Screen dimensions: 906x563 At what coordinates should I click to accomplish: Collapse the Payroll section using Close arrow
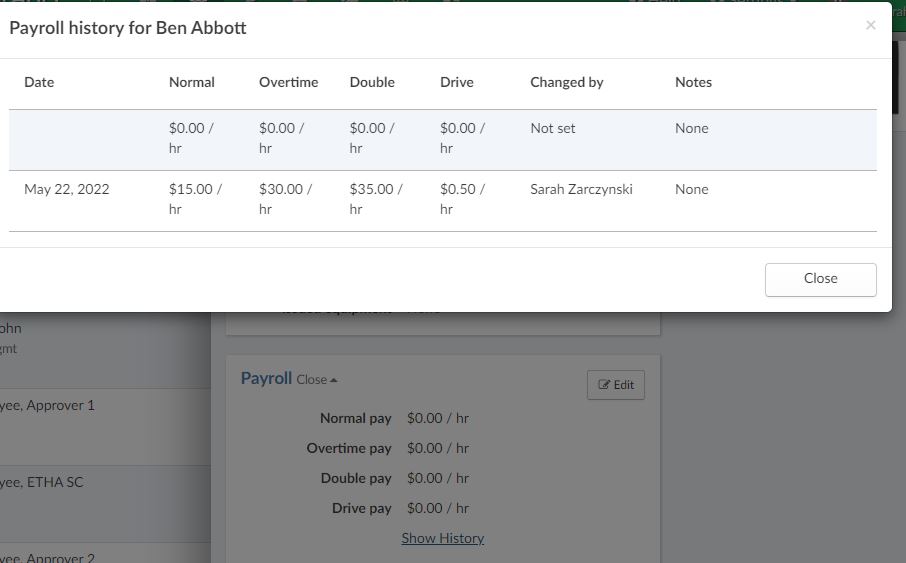point(317,380)
